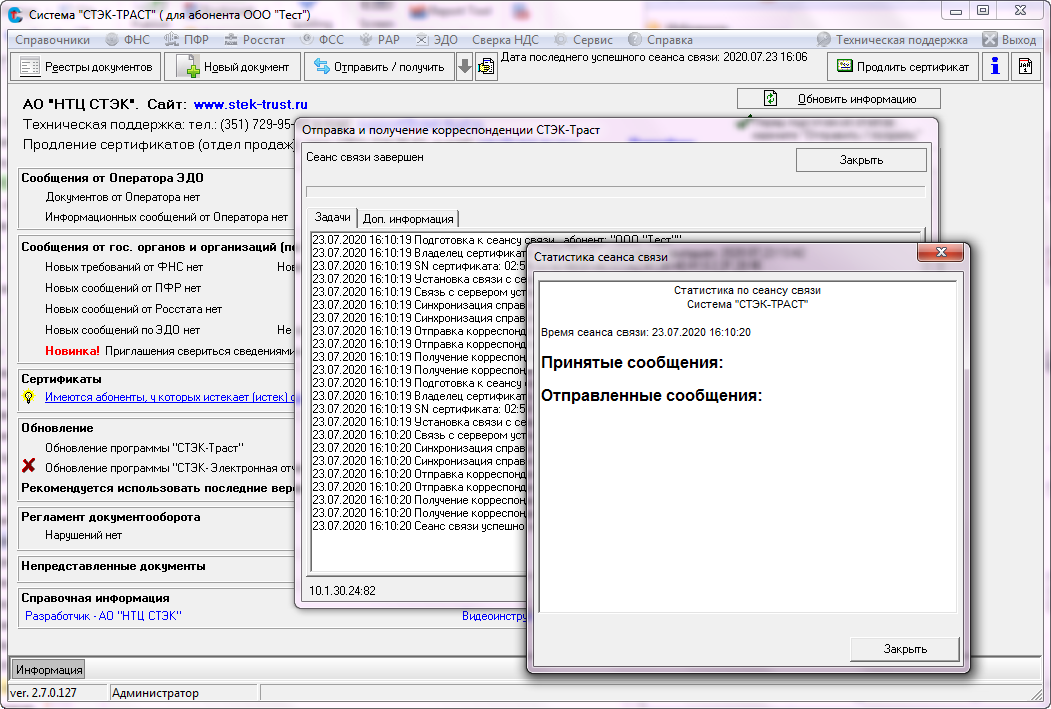Click Администратор in status bar
1051x709 pixels.
pos(156,693)
